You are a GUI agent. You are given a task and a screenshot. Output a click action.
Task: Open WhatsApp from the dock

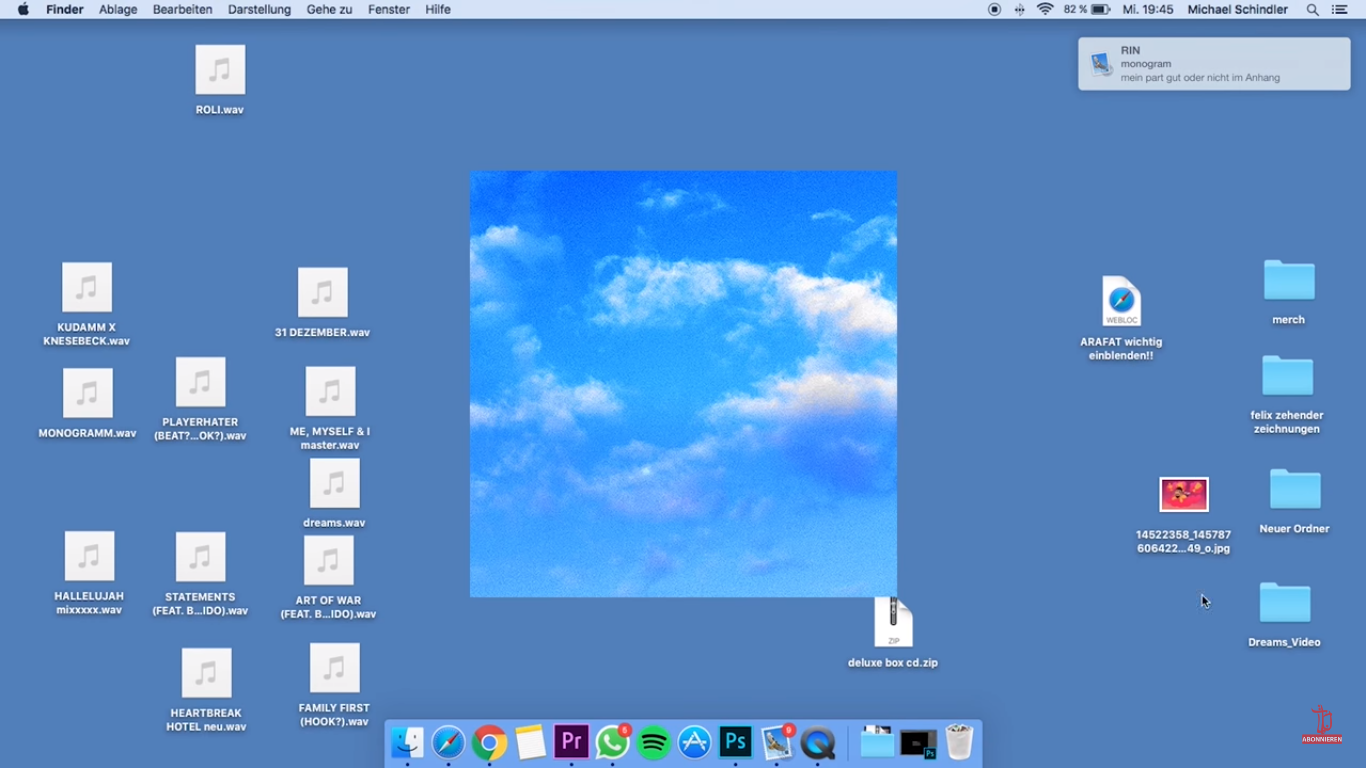(x=612, y=743)
